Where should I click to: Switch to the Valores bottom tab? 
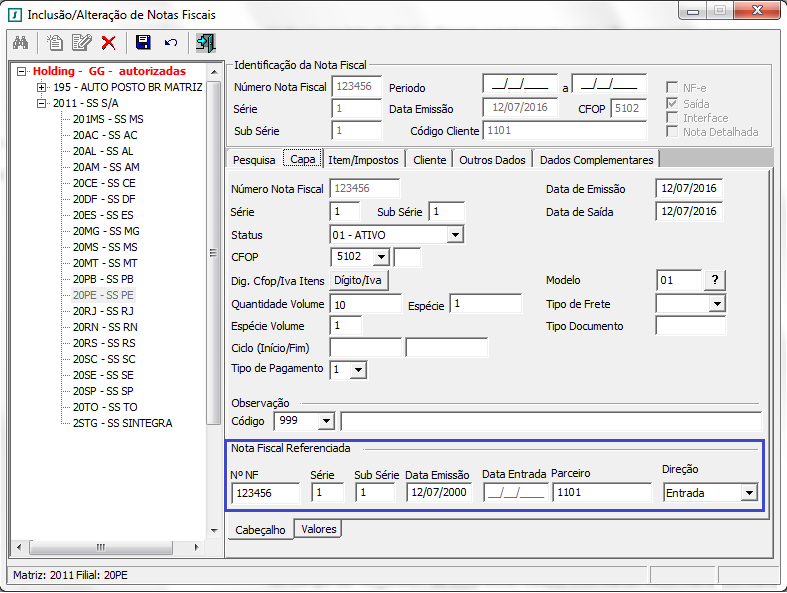click(318, 529)
